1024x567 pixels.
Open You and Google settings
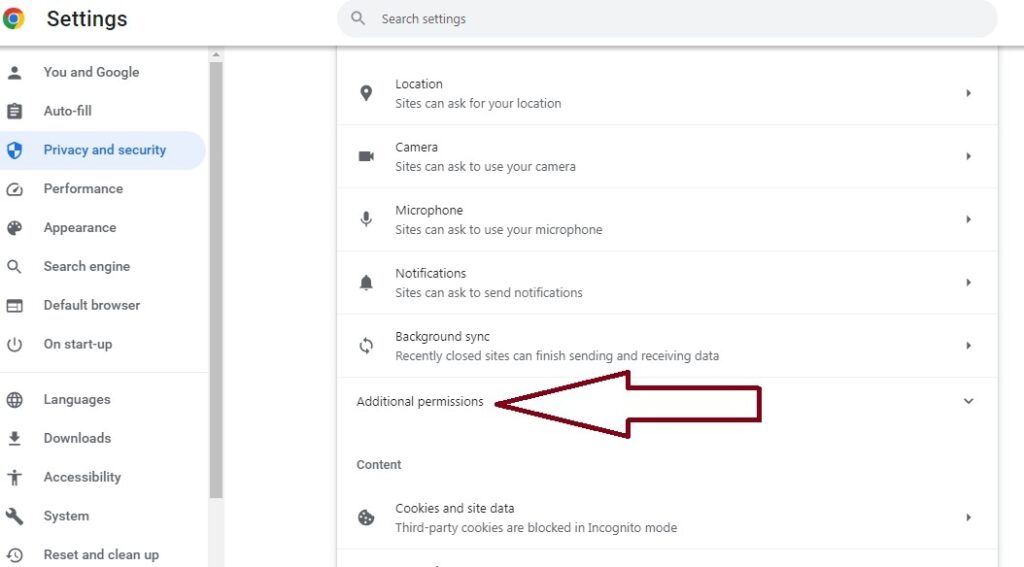pyautogui.click(x=103, y=73)
